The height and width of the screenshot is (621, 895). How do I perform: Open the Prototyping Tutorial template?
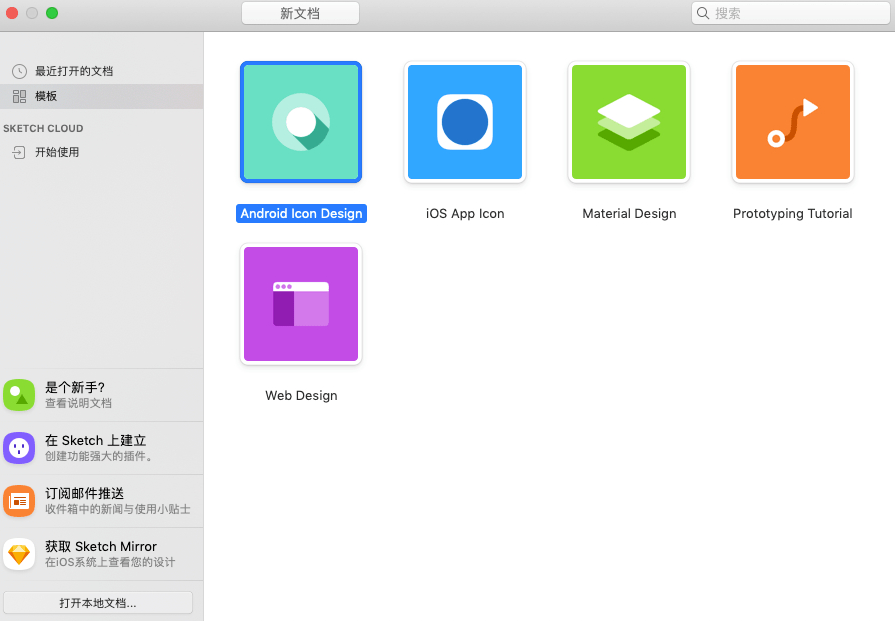[793, 122]
